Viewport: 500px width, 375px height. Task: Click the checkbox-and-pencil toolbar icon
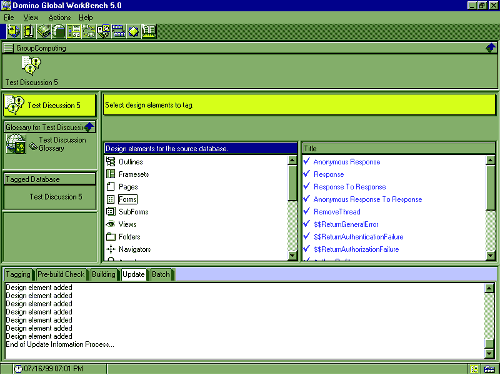[104, 31]
